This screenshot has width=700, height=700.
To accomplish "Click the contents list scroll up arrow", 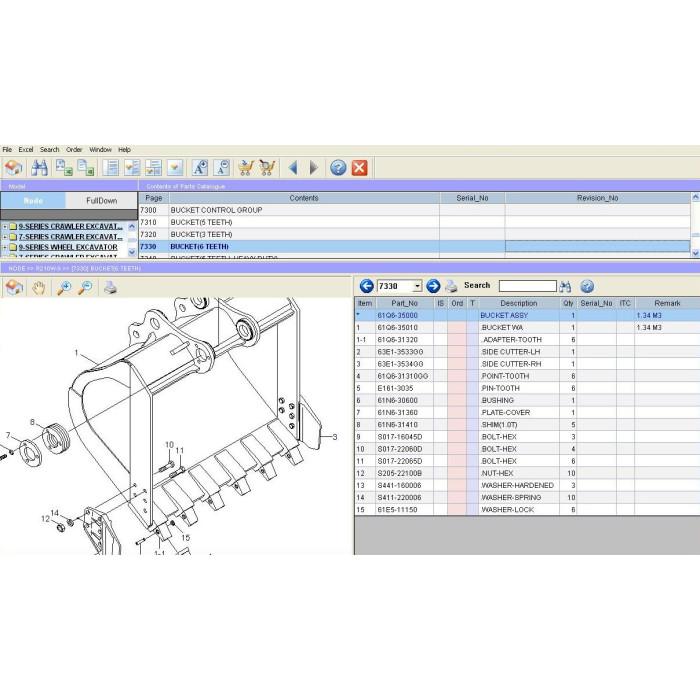I will [x=695, y=197].
